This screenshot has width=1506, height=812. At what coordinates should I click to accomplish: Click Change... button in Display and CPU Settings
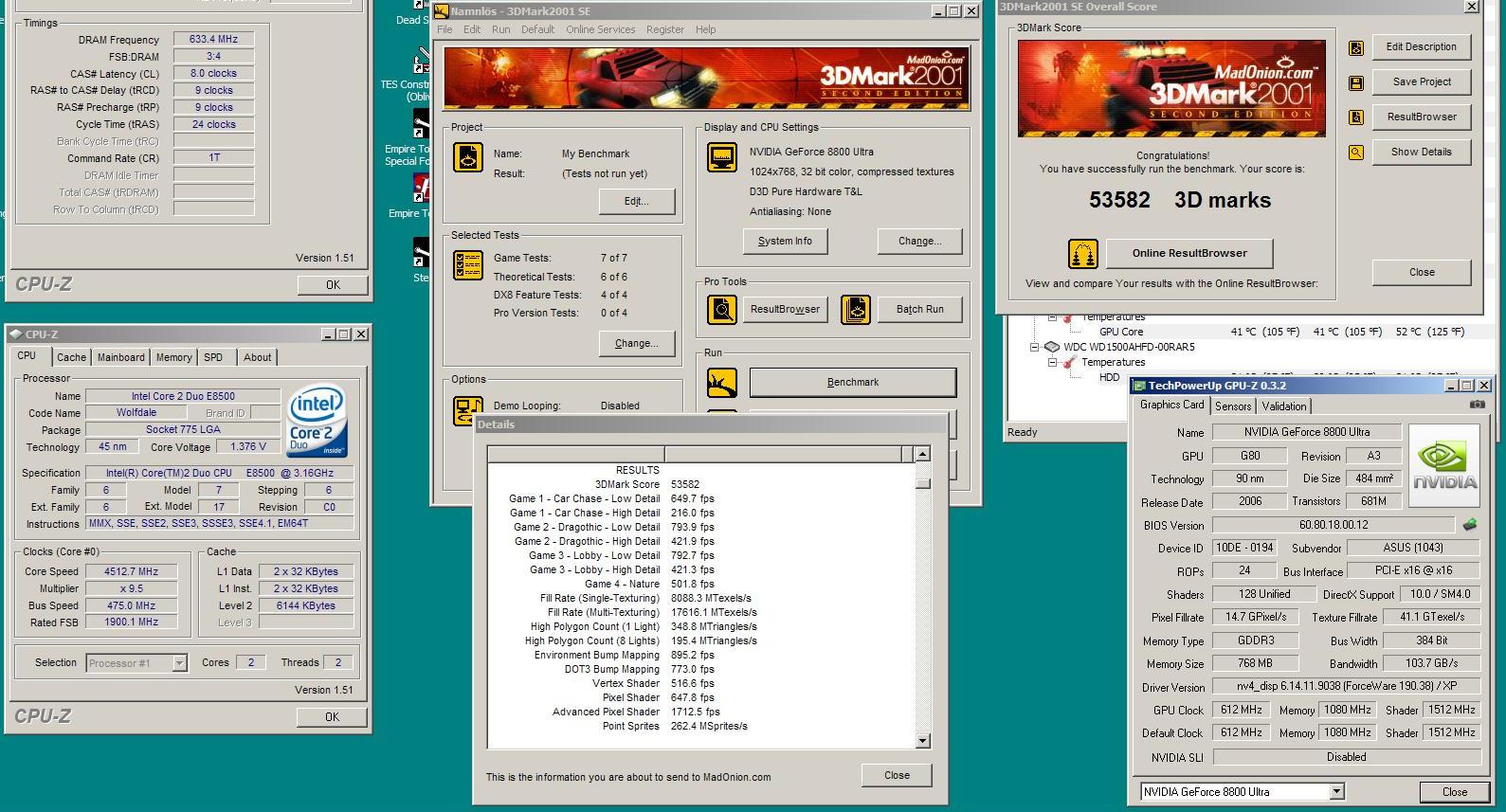coord(919,241)
